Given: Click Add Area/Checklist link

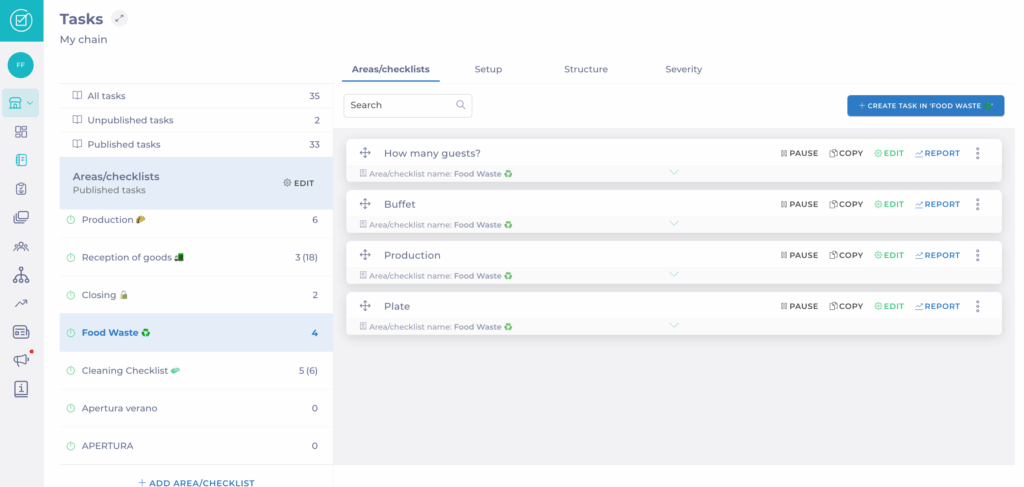Looking at the screenshot, I should [x=196, y=483].
